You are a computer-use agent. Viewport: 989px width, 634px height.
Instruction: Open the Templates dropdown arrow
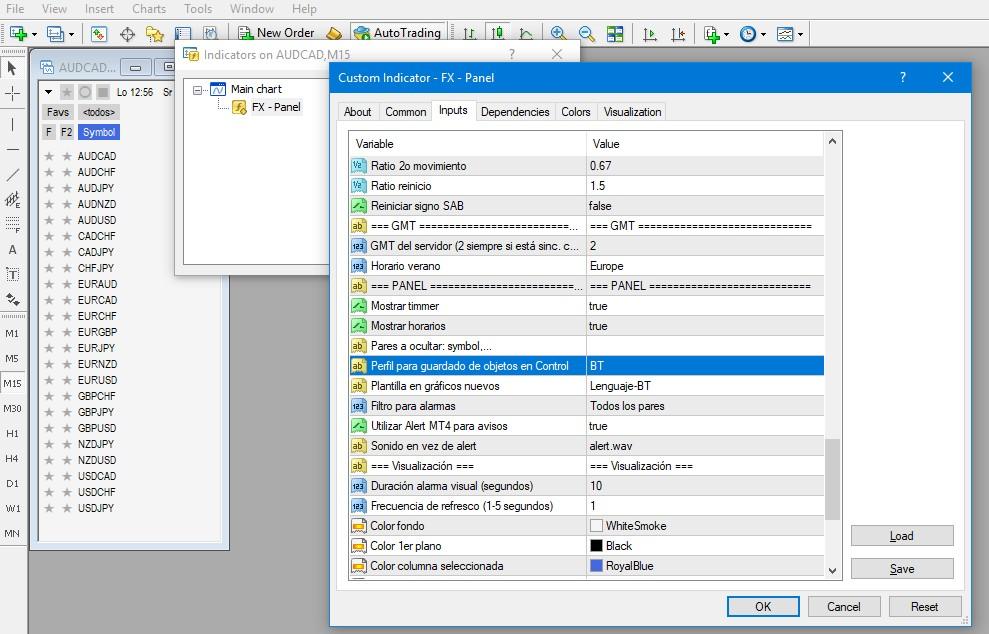point(800,34)
